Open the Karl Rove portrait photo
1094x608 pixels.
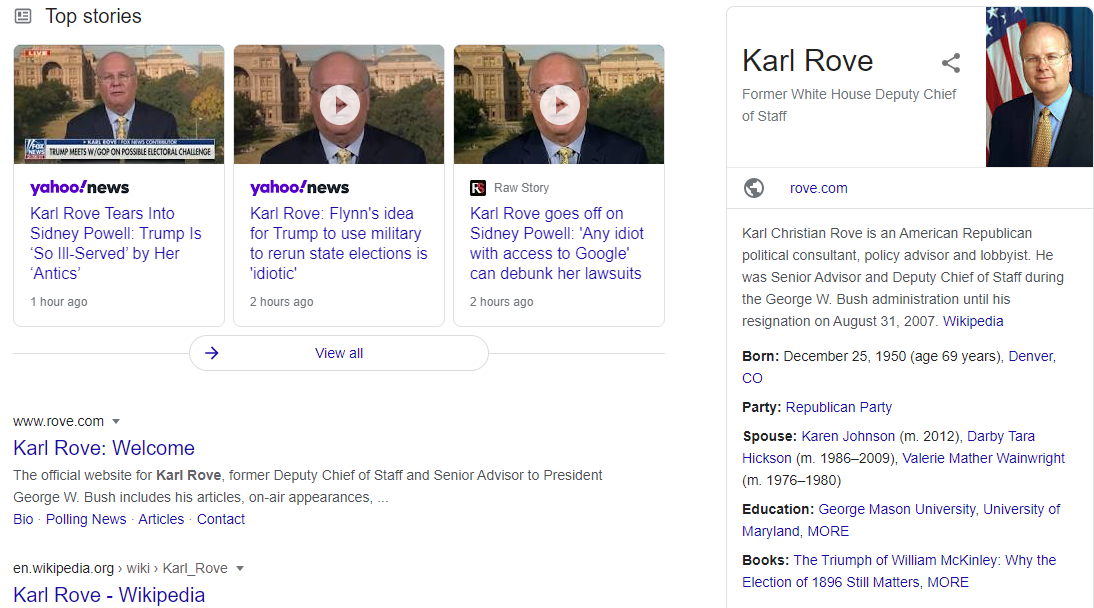coord(1039,87)
